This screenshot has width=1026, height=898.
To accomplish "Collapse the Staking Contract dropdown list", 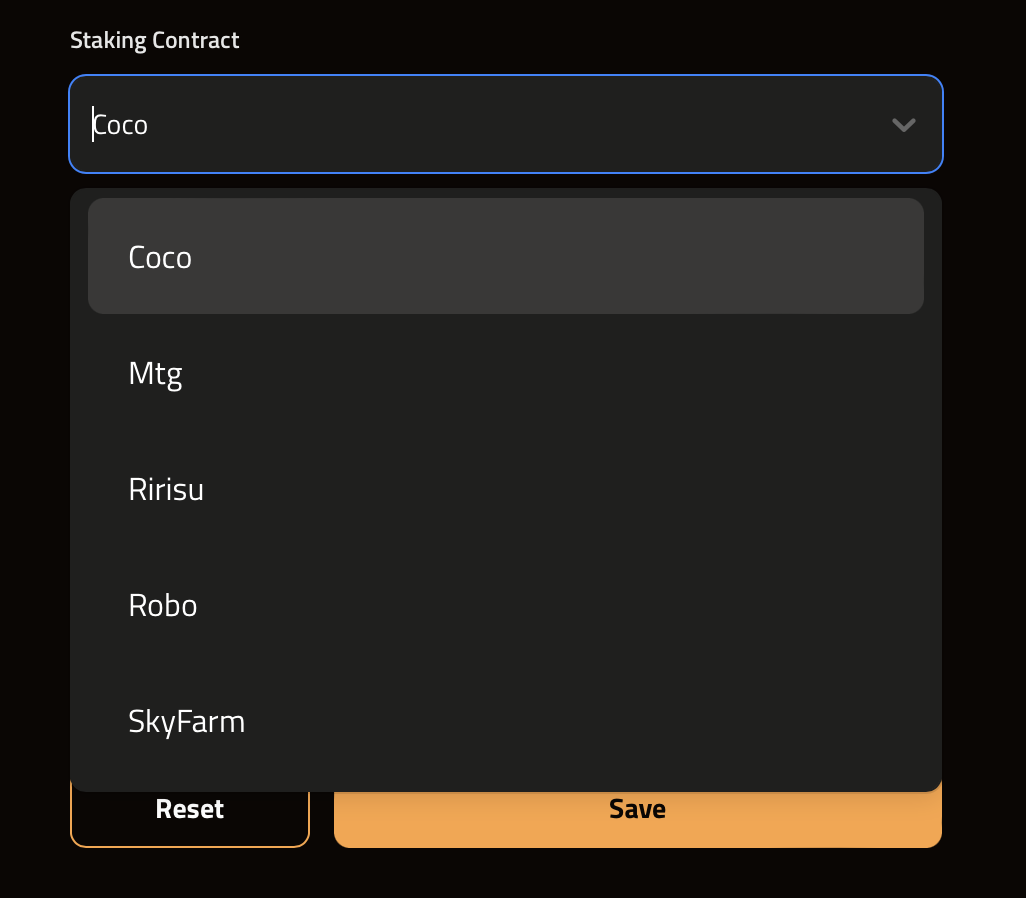I will pos(903,125).
